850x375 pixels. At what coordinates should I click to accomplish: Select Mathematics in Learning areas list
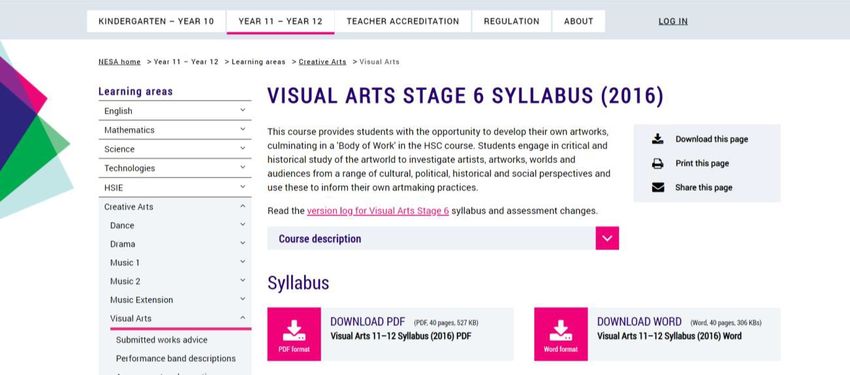pos(129,130)
